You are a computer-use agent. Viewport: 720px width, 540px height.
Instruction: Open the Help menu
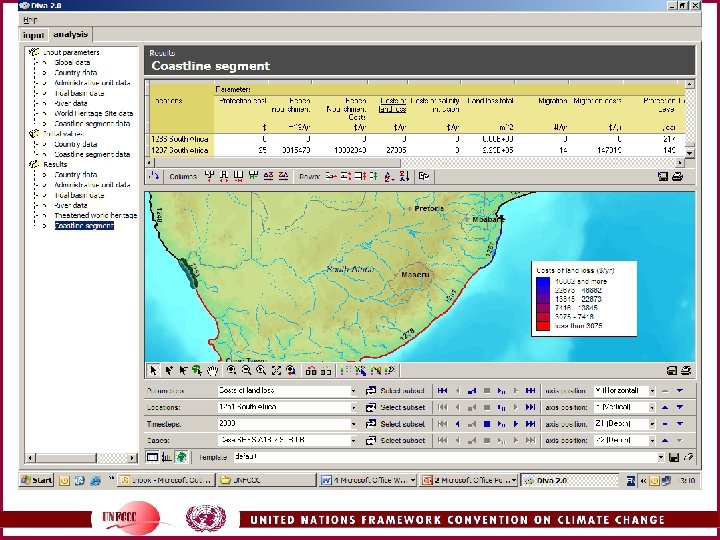(x=32, y=19)
